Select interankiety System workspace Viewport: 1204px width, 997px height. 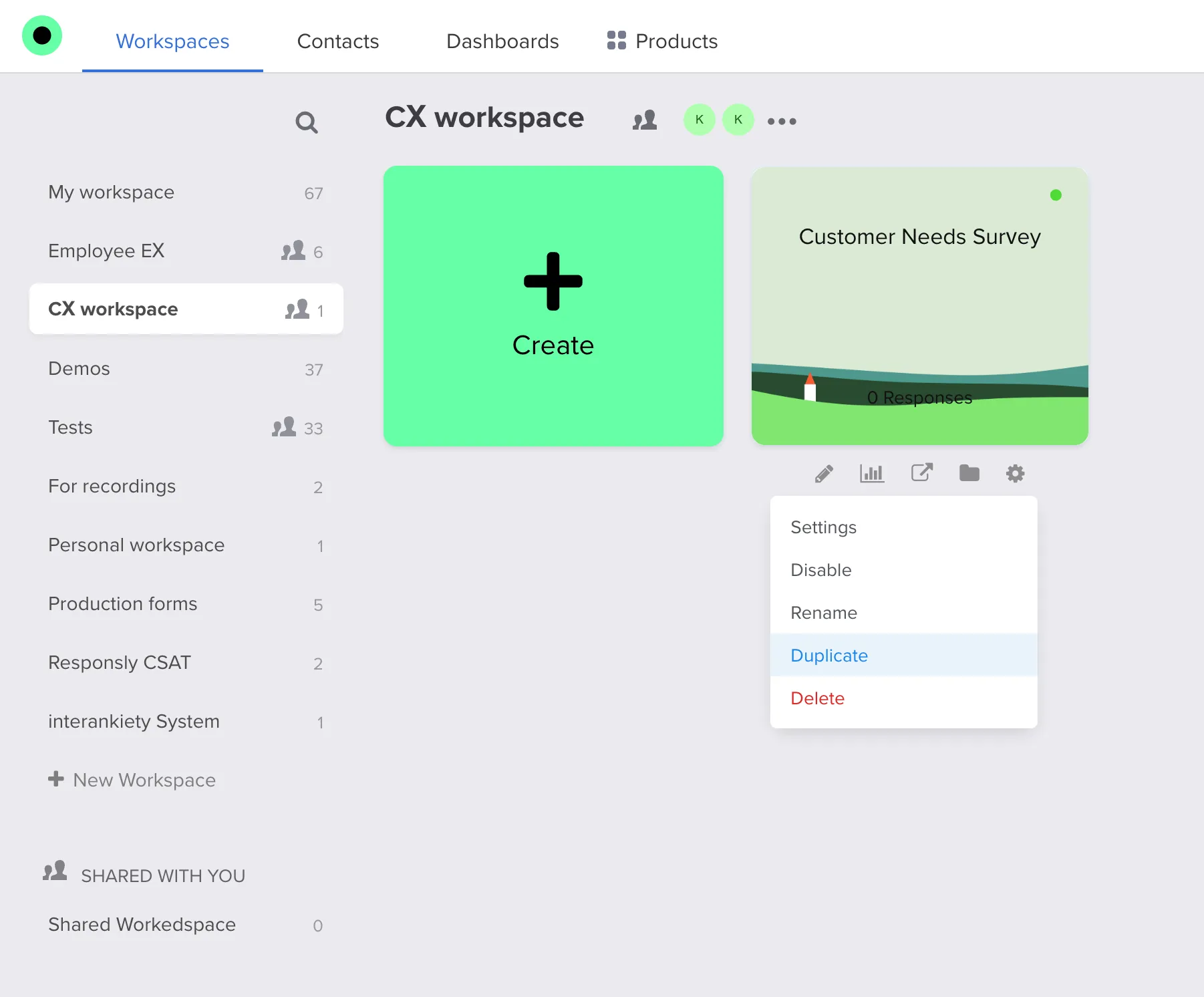186,722
